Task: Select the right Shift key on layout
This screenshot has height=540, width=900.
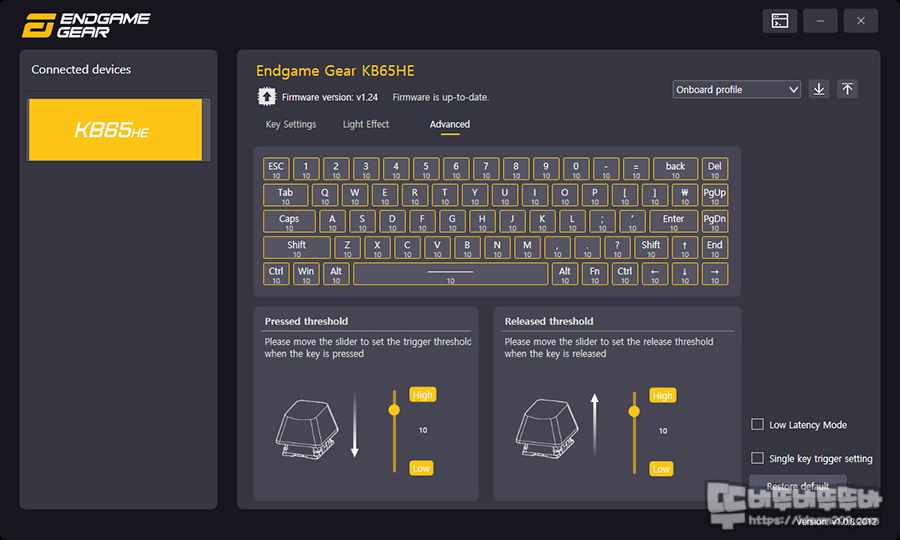Action: (x=651, y=247)
